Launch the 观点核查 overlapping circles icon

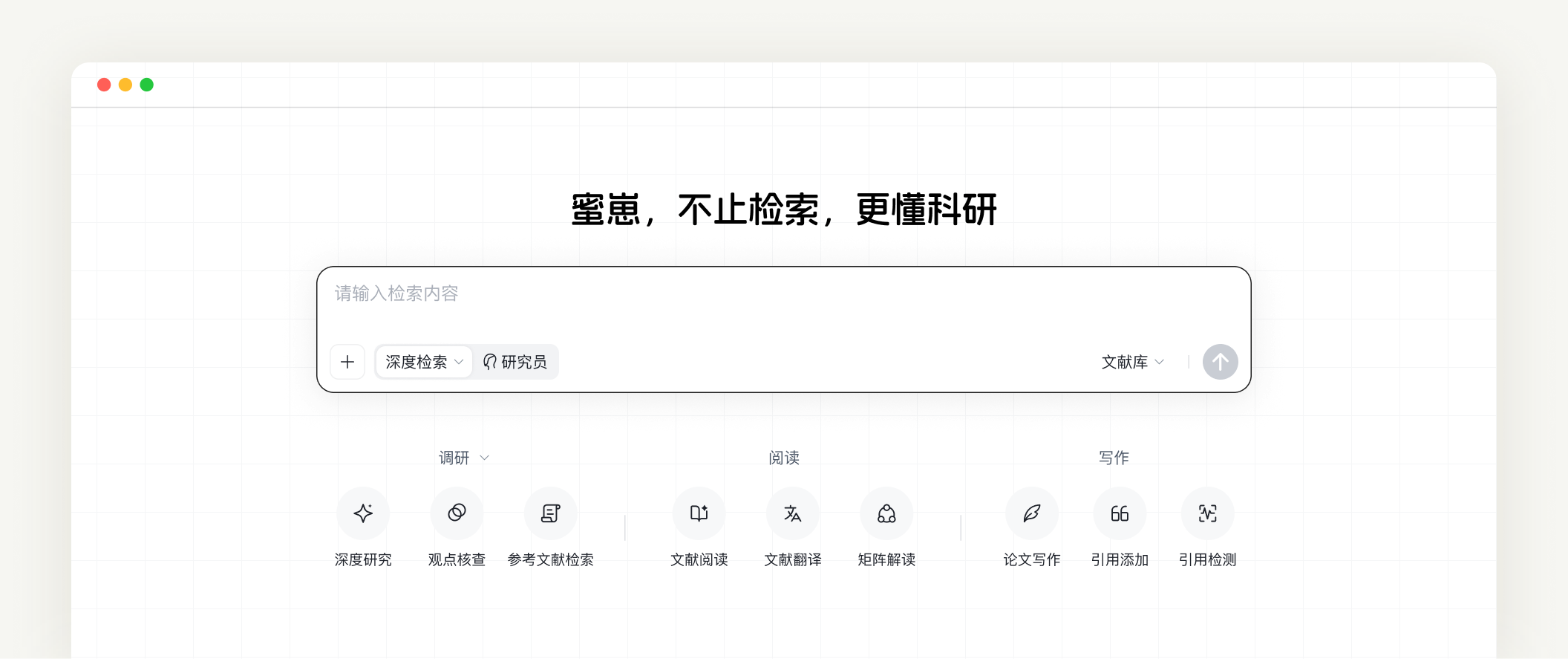coord(457,513)
